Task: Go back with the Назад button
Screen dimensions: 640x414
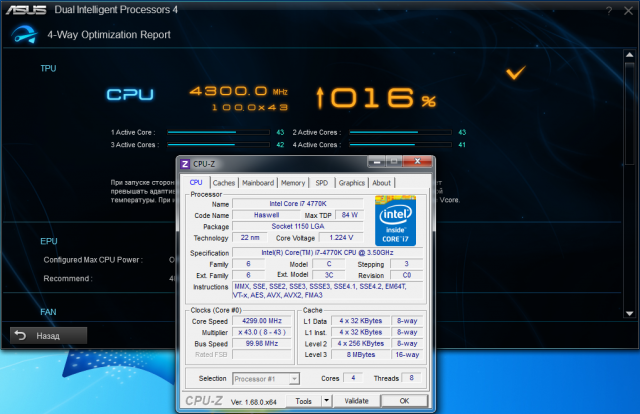Action: point(49,336)
